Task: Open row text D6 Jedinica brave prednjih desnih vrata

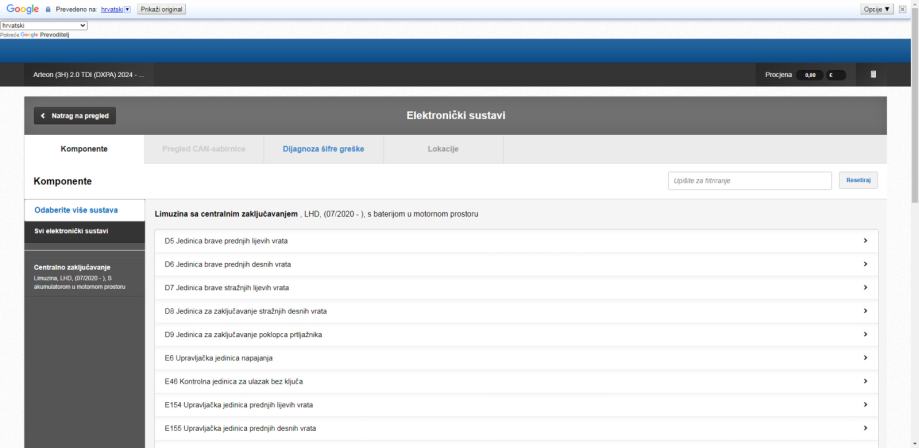Action: pyautogui.click(x=228, y=264)
